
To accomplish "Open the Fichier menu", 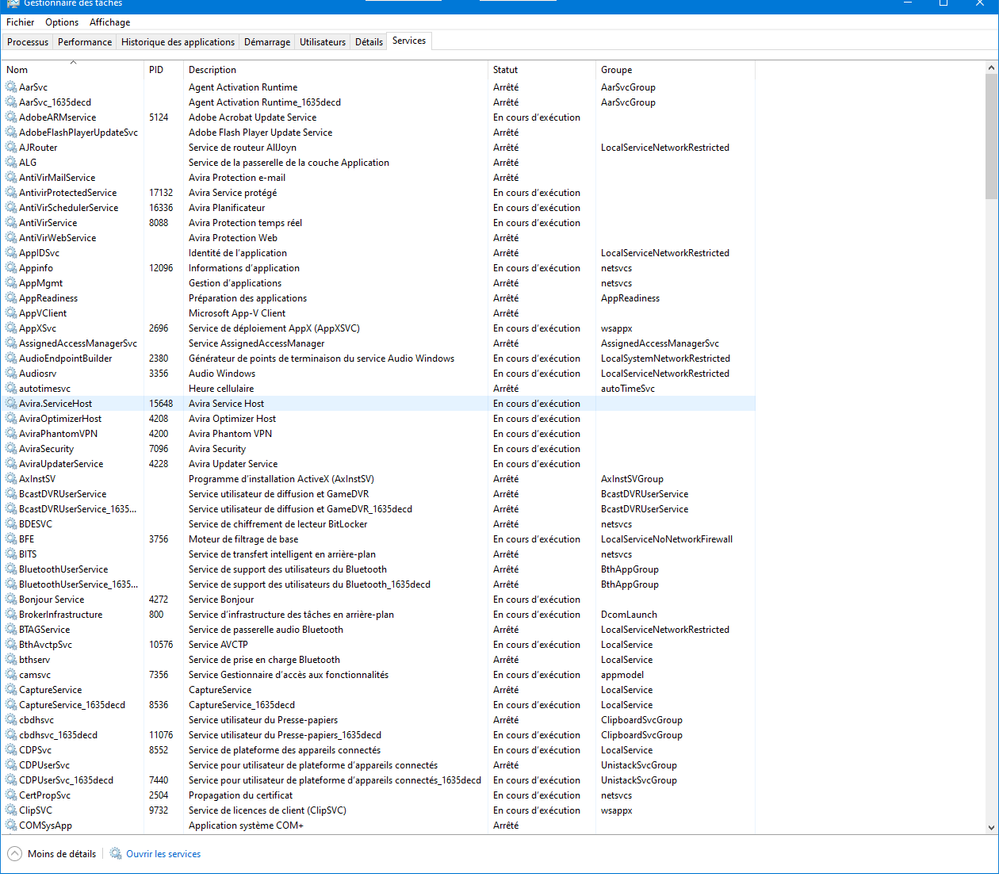I will [x=20, y=22].
